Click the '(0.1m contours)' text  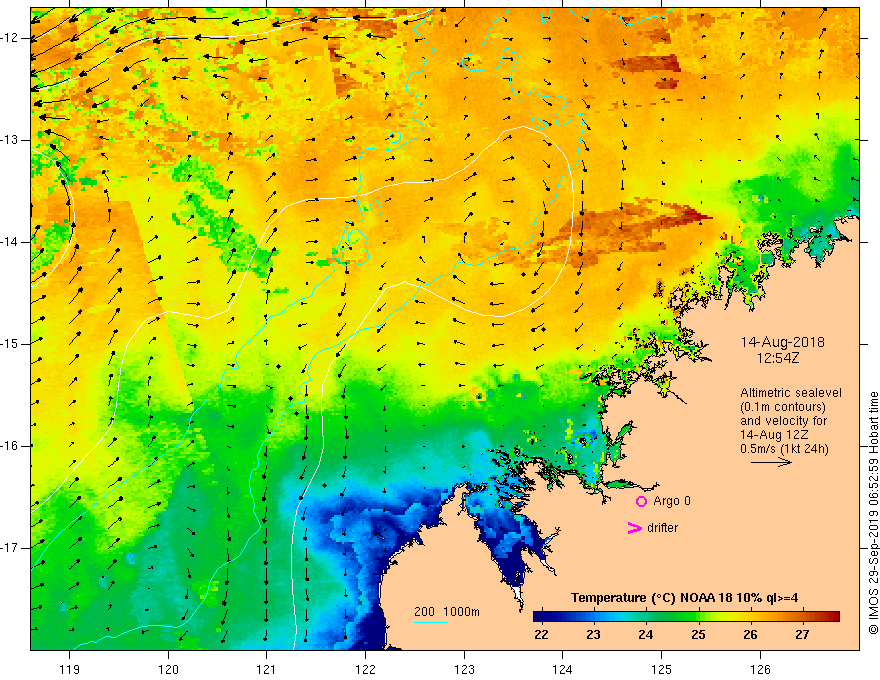(x=783, y=407)
